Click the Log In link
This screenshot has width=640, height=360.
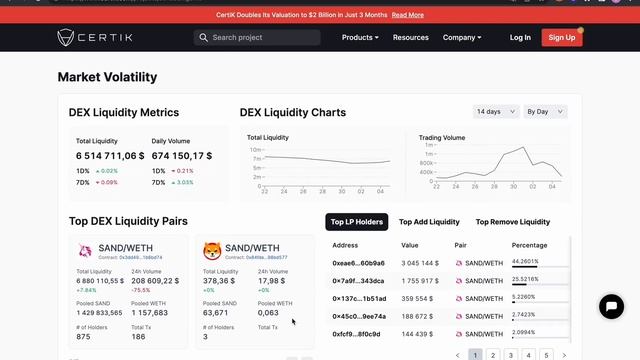[520, 38]
